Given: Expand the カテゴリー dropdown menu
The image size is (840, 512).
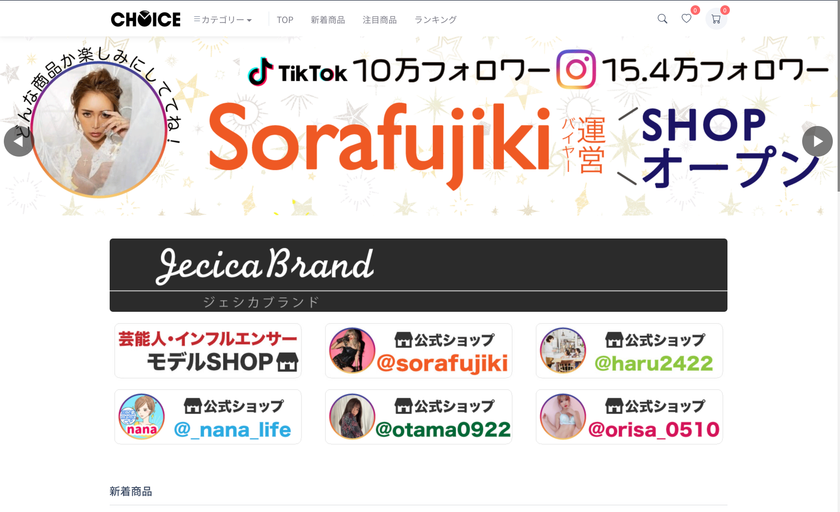Looking at the screenshot, I should pyautogui.click(x=222, y=20).
